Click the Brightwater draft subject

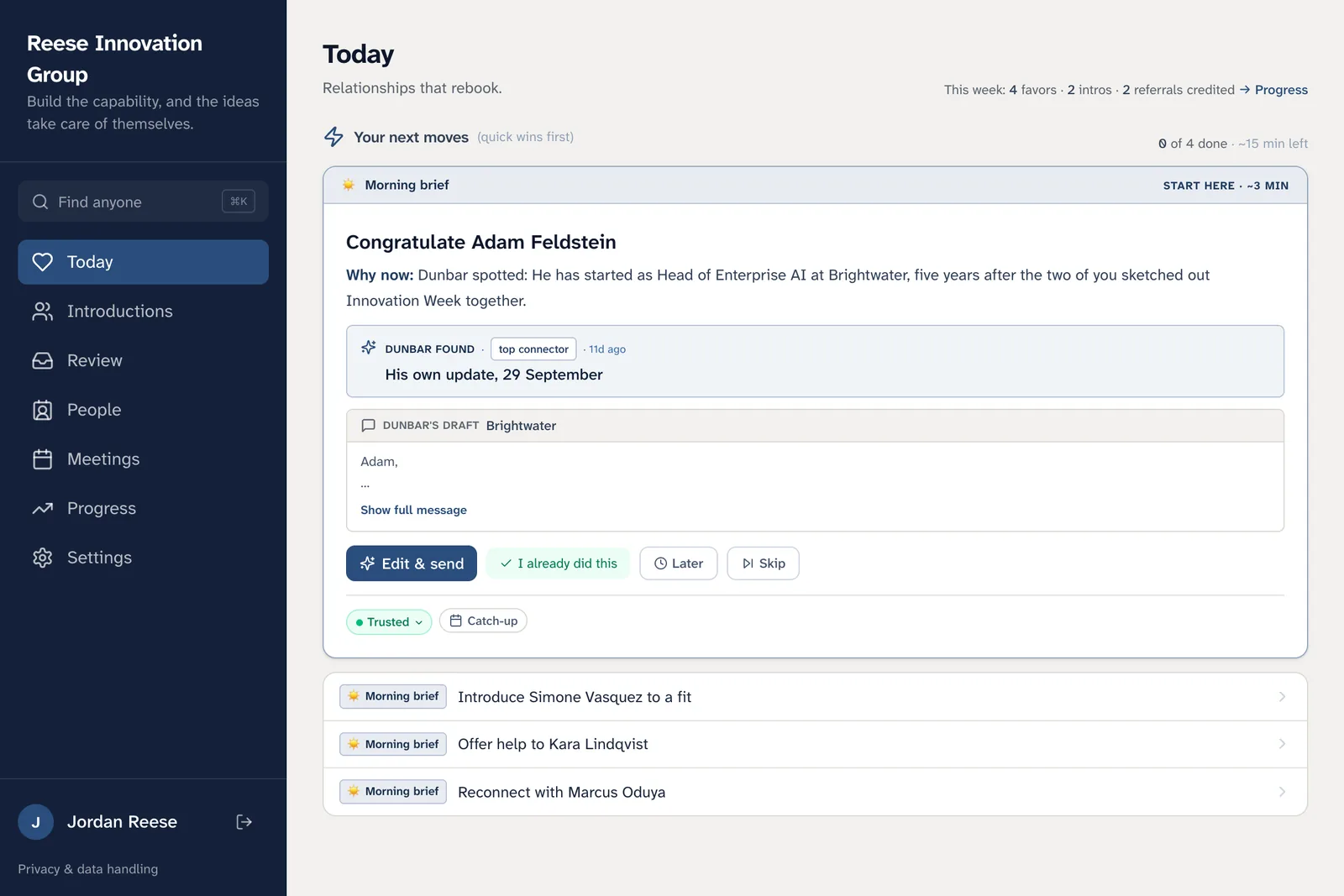tap(521, 426)
